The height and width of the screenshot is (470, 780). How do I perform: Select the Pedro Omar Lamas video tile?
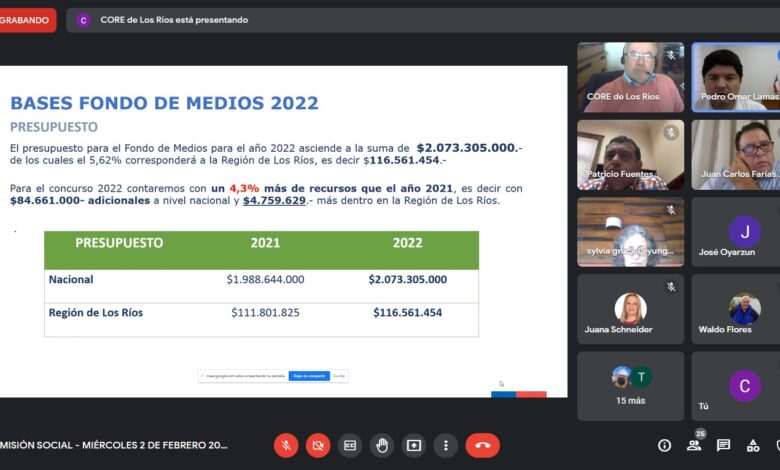[x=736, y=77]
